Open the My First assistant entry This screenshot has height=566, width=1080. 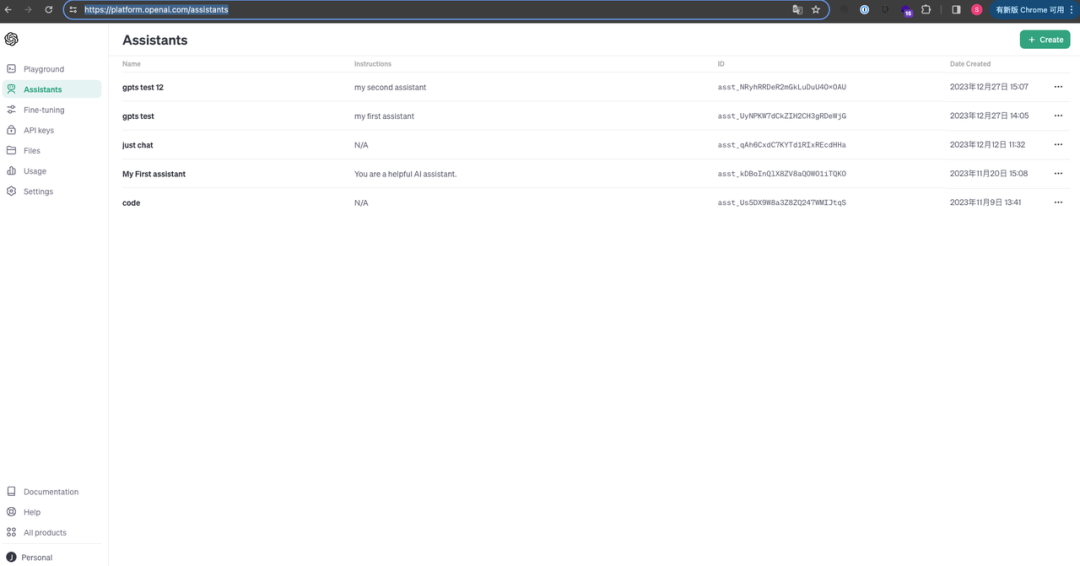coord(154,174)
